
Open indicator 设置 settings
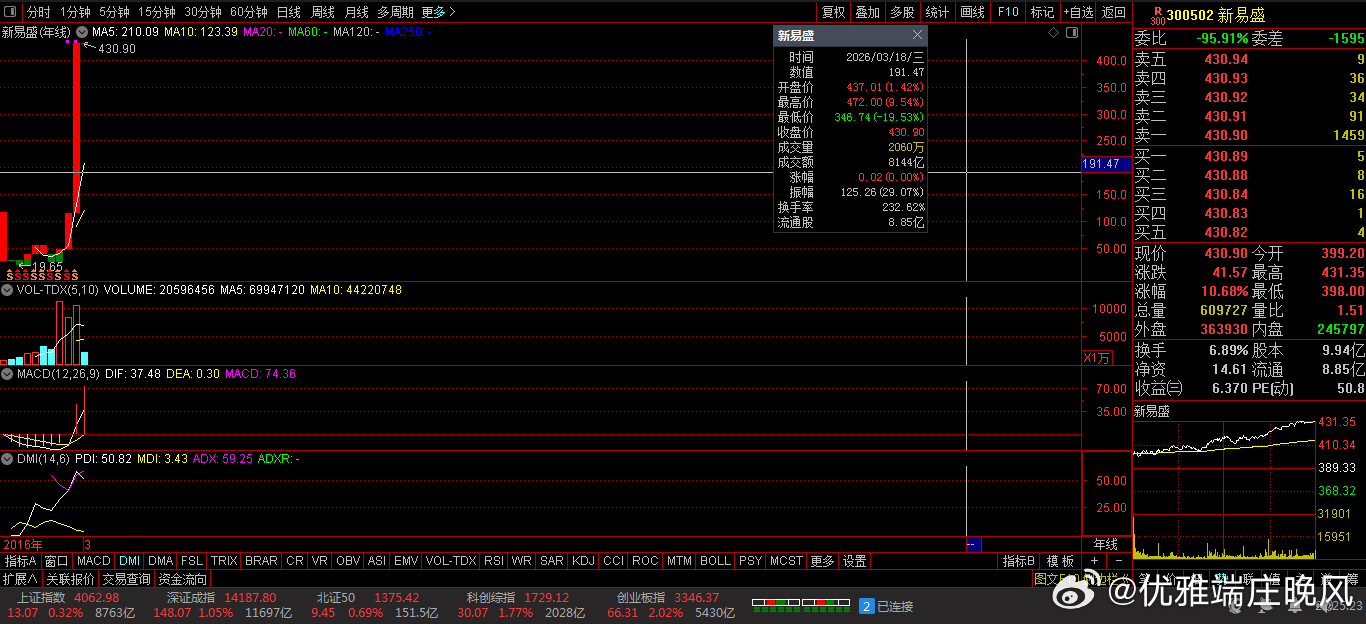(854, 561)
